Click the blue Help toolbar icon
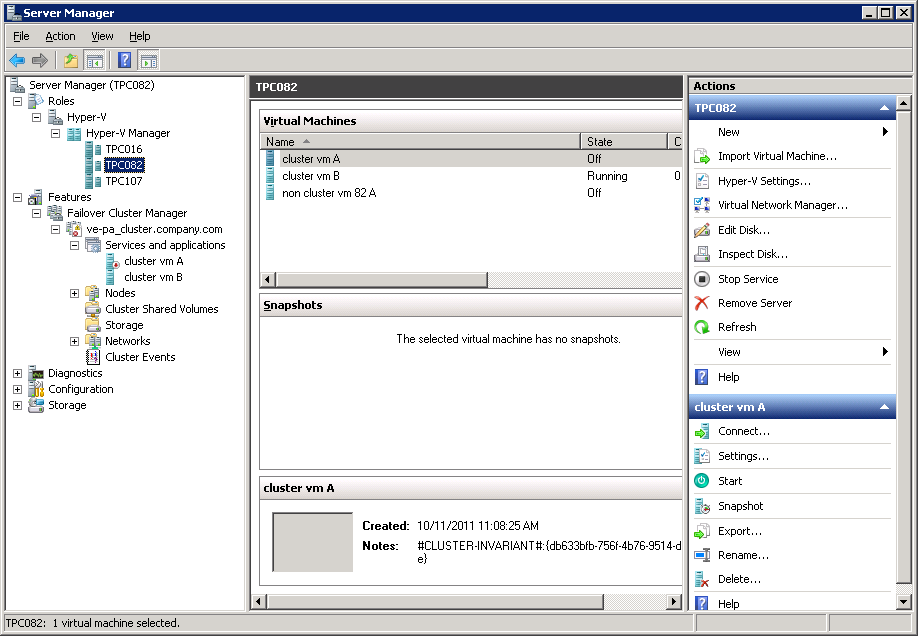 coord(124,60)
